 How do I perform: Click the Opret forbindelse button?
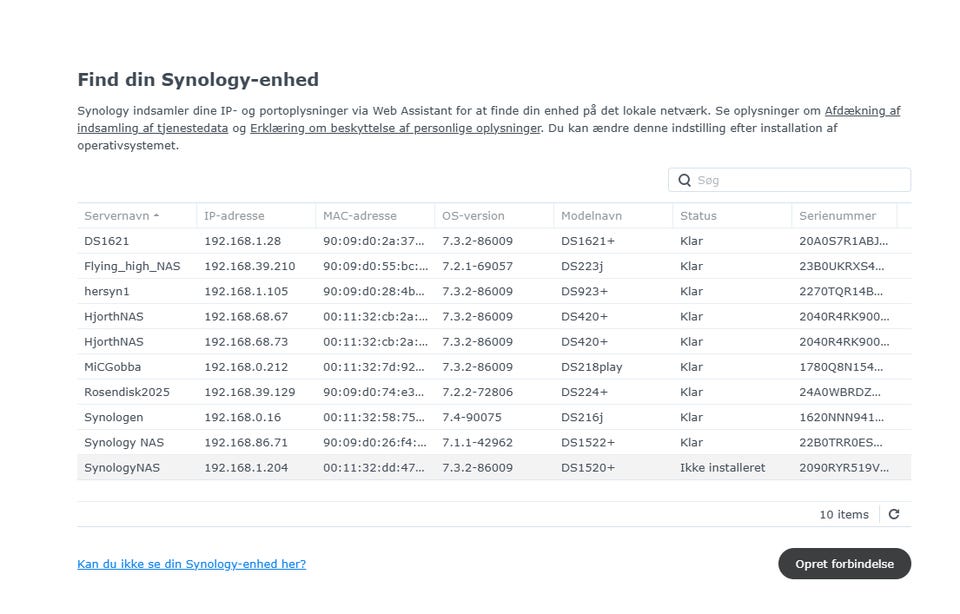tap(844, 564)
